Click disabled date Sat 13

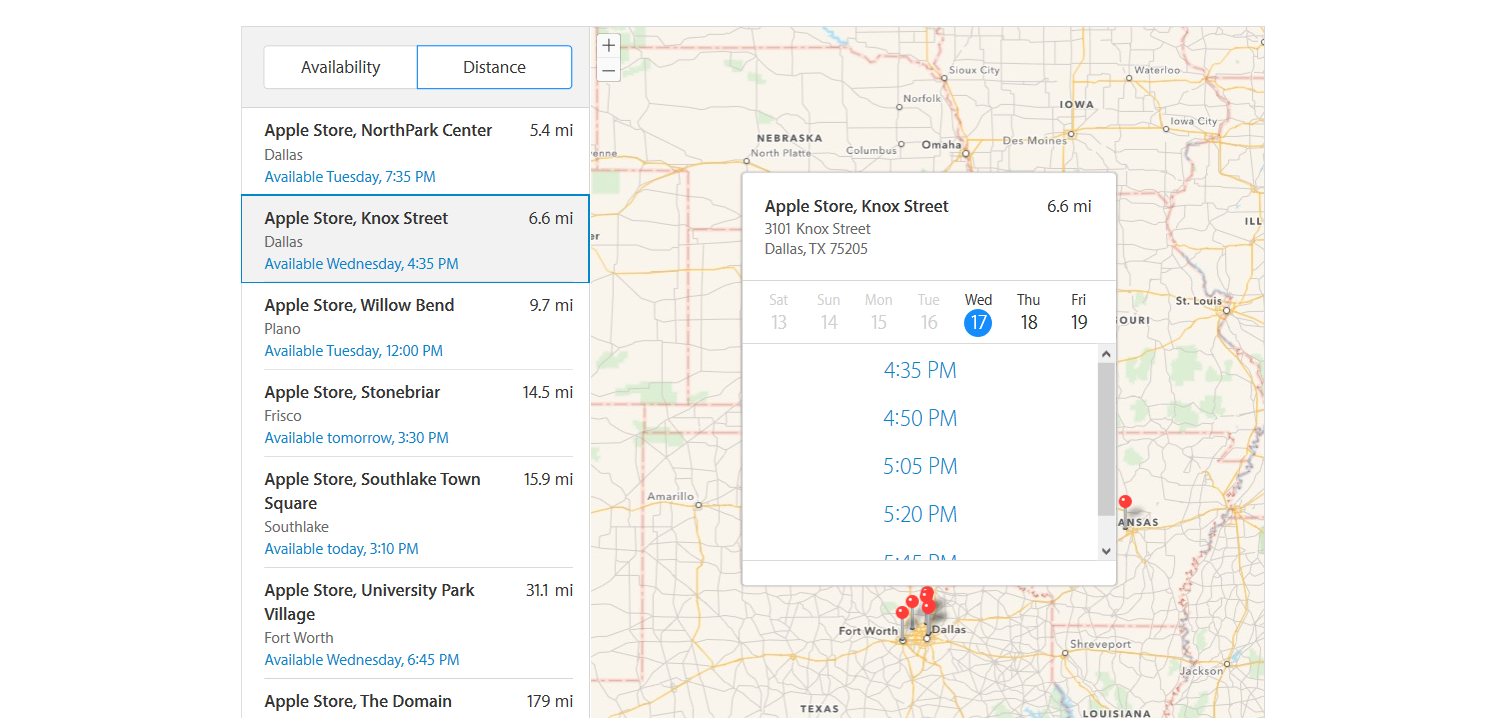pyautogui.click(x=779, y=313)
